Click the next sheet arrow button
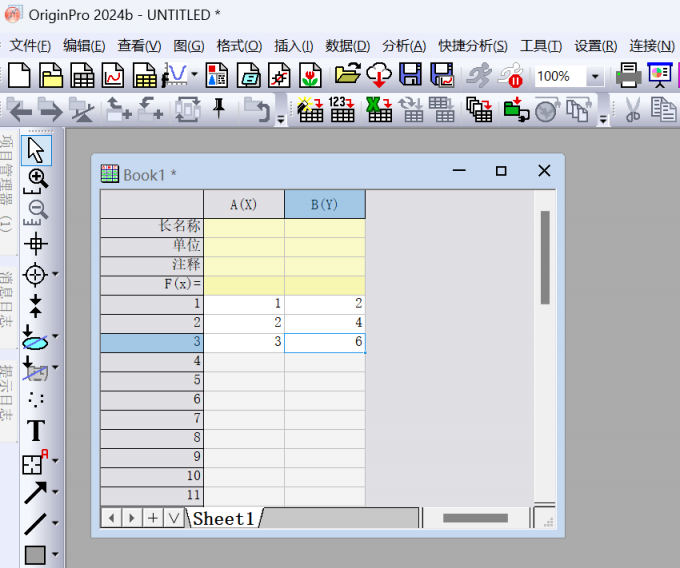Viewport: 680px width, 568px height. [x=132, y=518]
